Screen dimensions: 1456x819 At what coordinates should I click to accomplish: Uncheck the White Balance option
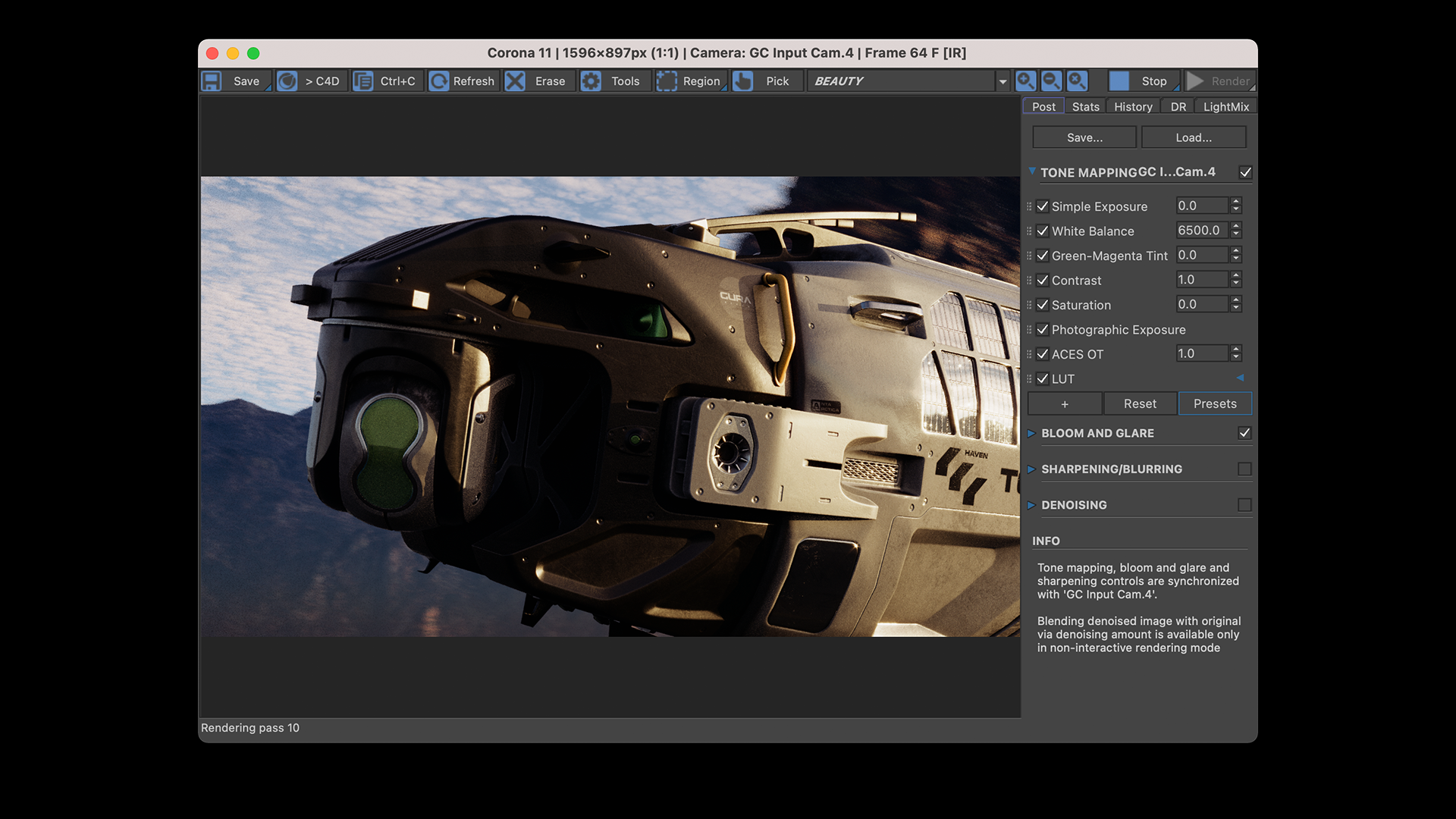pos(1043,231)
